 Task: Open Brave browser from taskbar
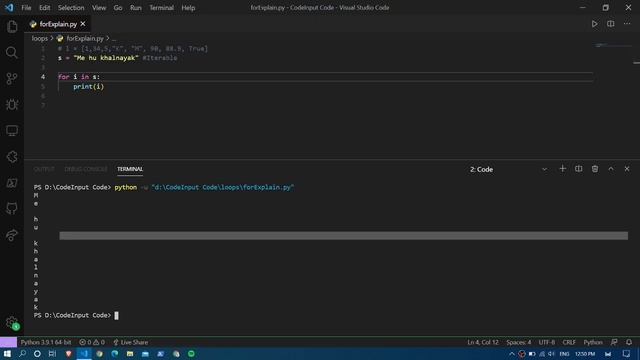tap(68, 353)
